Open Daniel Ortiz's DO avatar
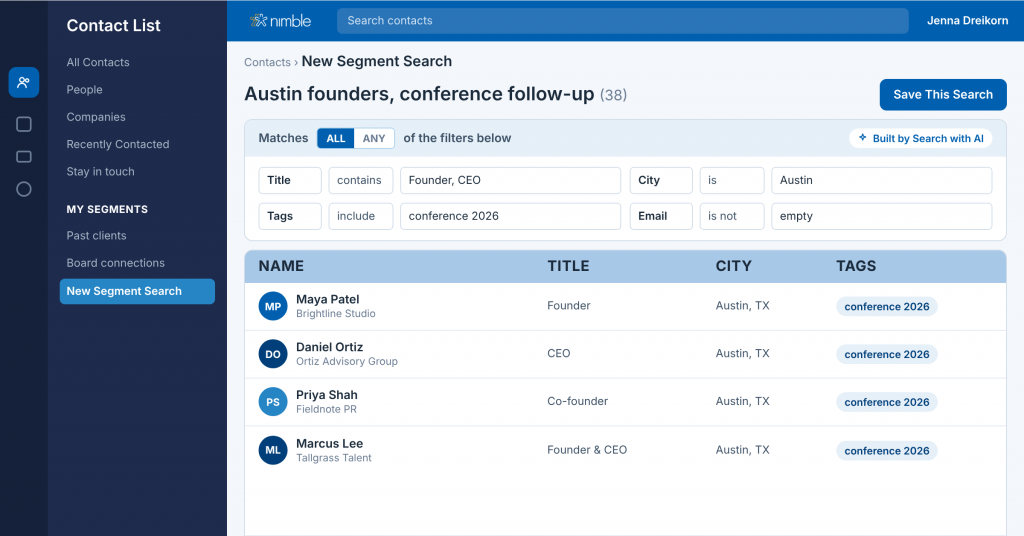The height and width of the screenshot is (536, 1024). (273, 354)
